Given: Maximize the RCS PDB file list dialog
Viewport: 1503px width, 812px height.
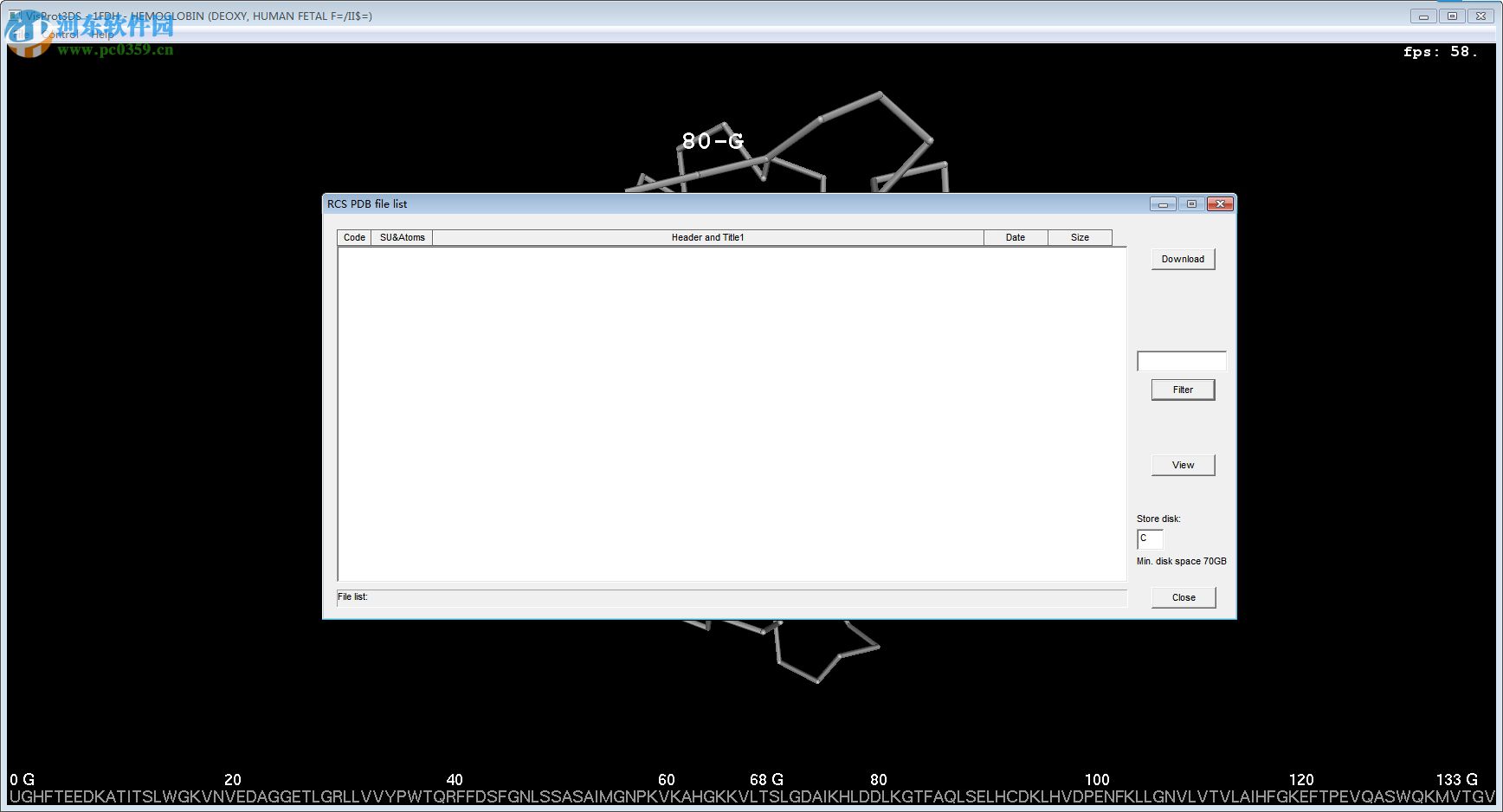Looking at the screenshot, I should click(x=1191, y=204).
